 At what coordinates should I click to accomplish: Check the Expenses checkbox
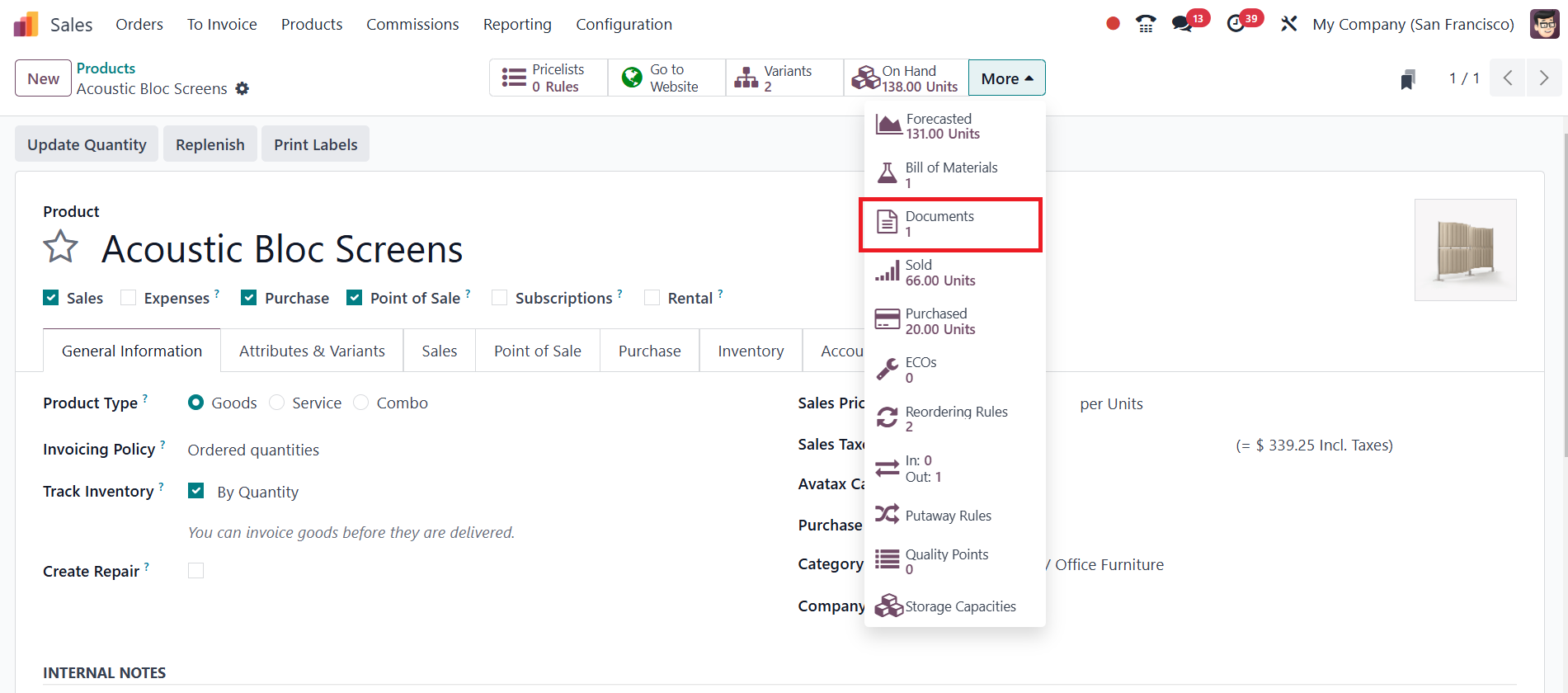click(x=128, y=298)
